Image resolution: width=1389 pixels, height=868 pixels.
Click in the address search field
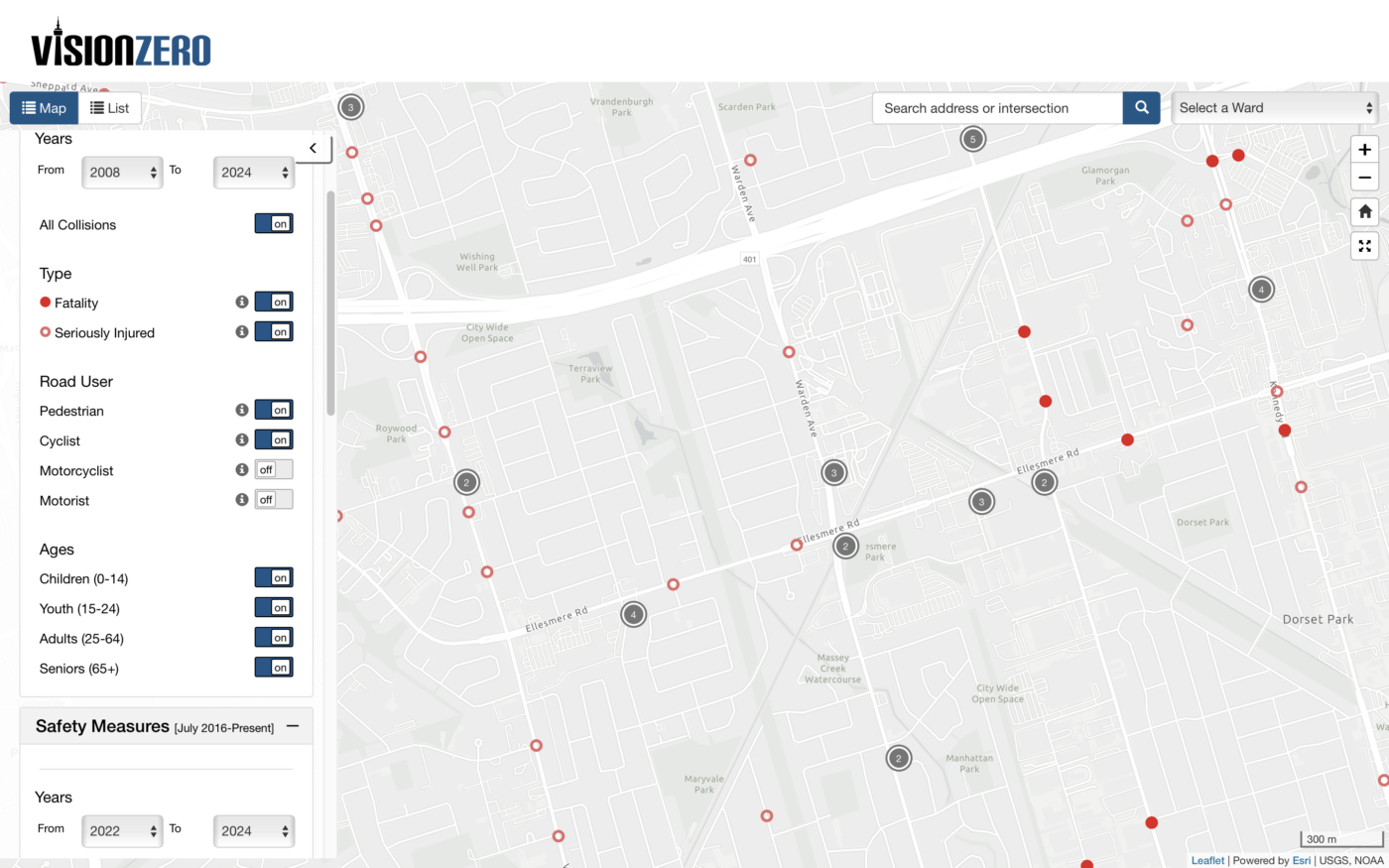tap(997, 108)
